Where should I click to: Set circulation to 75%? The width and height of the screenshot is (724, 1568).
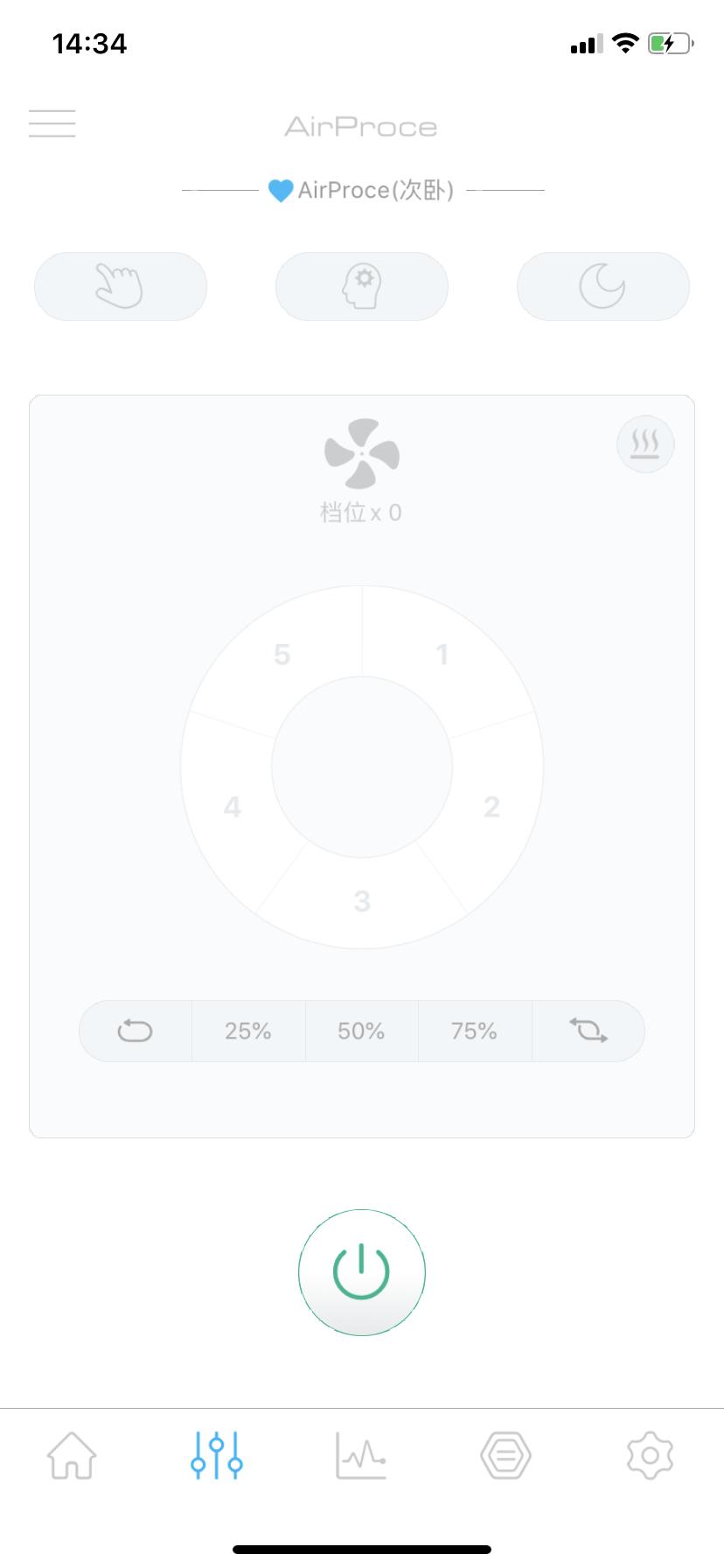point(474,1031)
